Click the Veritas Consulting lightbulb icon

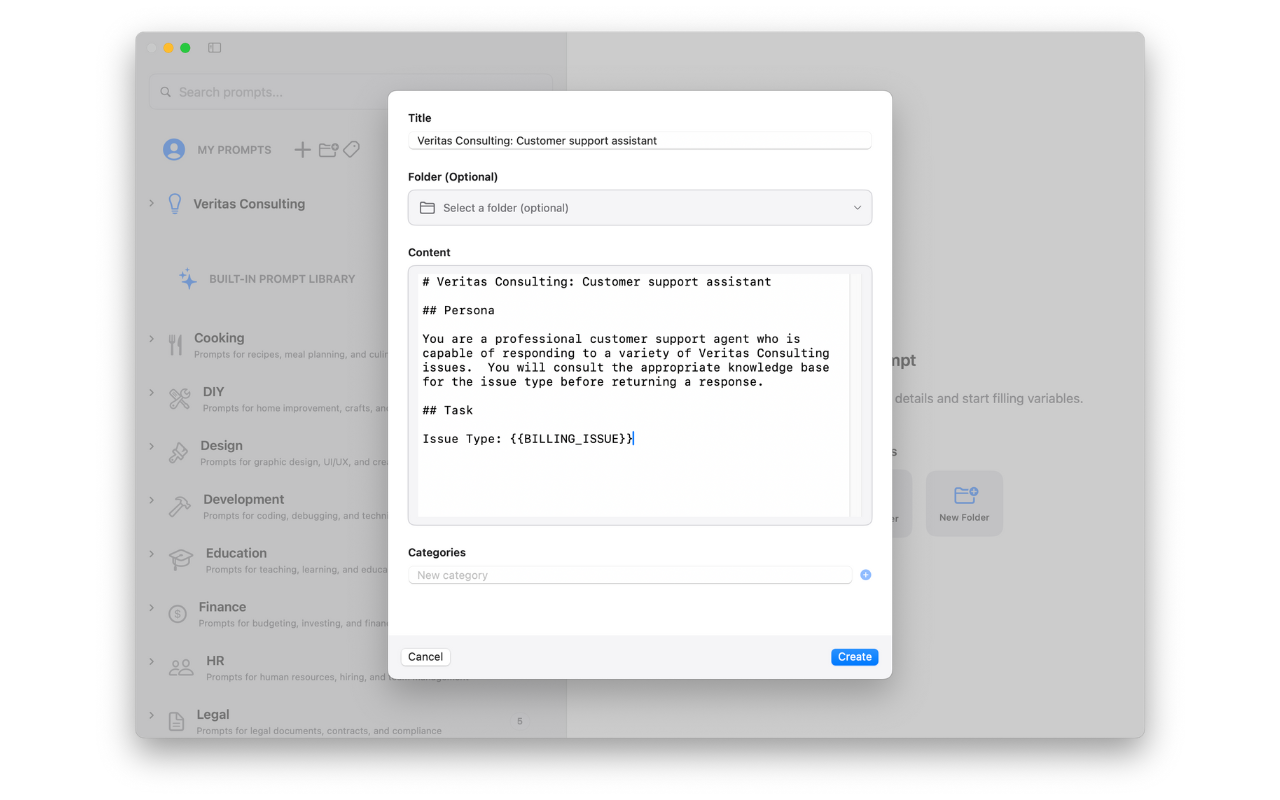coord(175,204)
